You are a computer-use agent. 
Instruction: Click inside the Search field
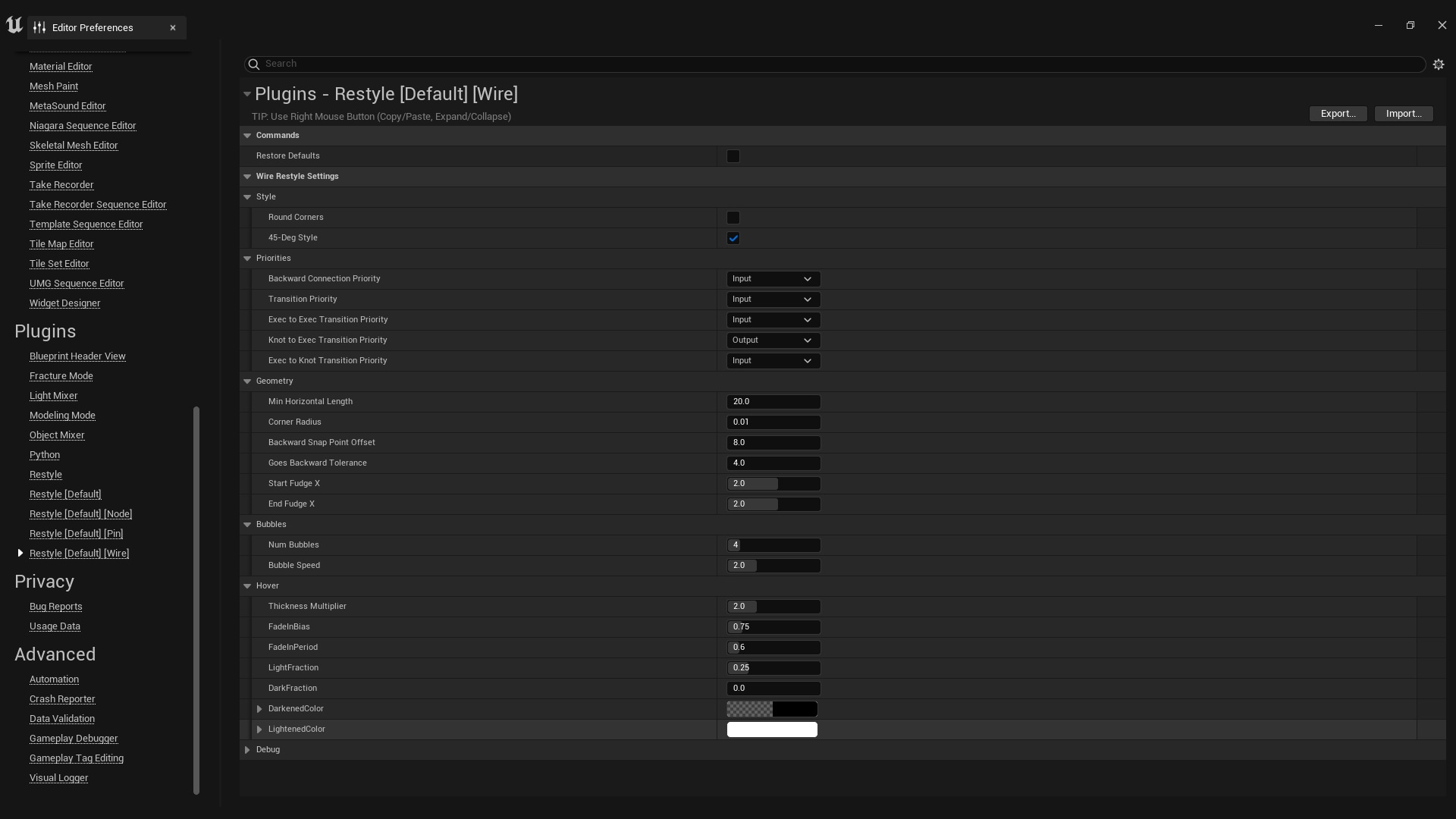tap(531, 64)
